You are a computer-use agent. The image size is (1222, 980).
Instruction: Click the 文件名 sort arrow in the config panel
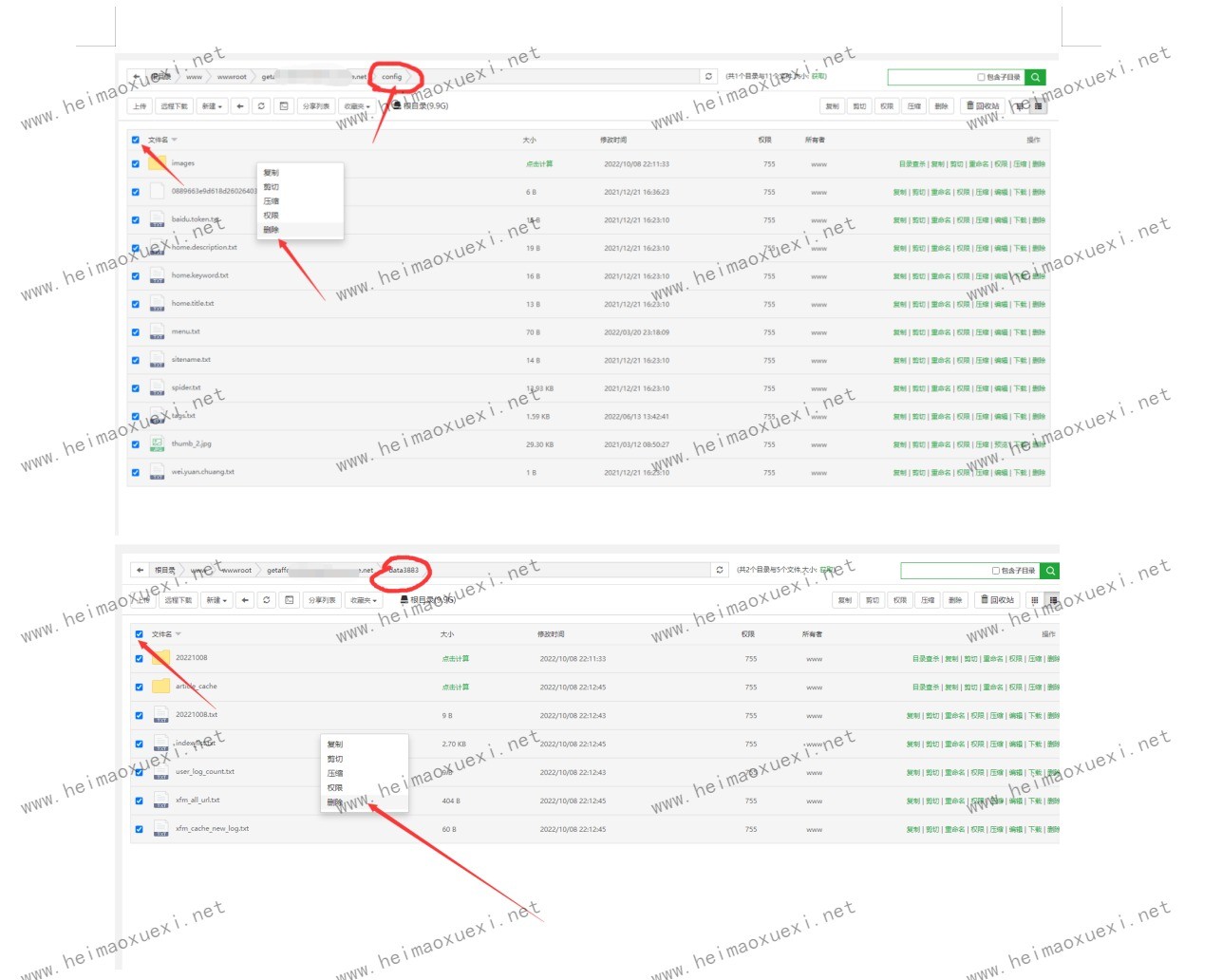(x=175, y=141)
